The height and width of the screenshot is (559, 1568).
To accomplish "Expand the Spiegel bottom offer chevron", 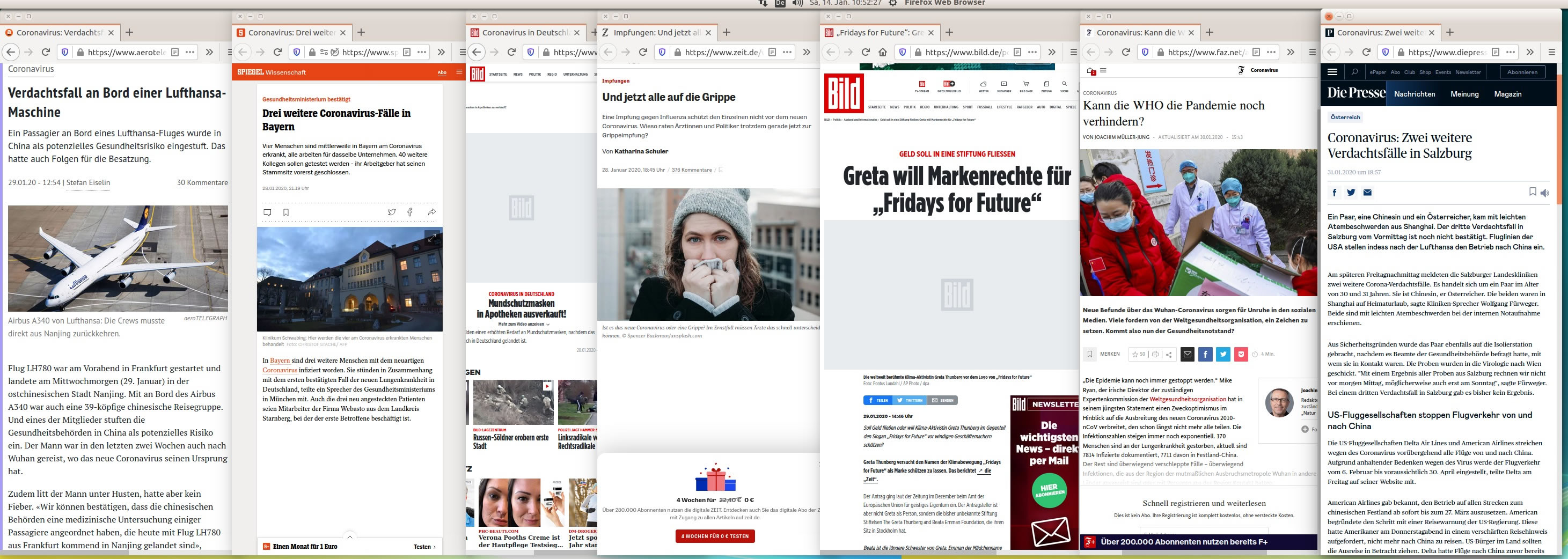I will coord(349,536).
